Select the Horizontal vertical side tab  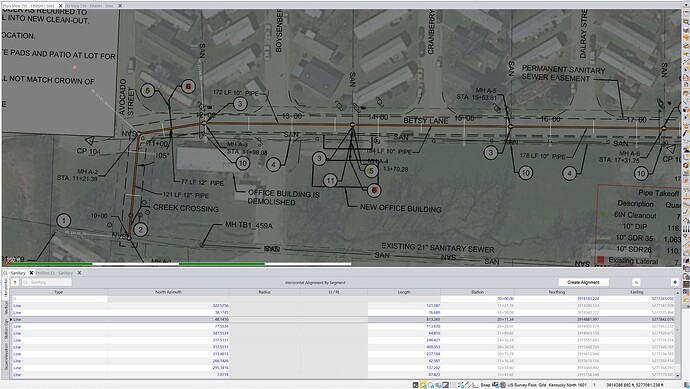(x=6, y=288)
